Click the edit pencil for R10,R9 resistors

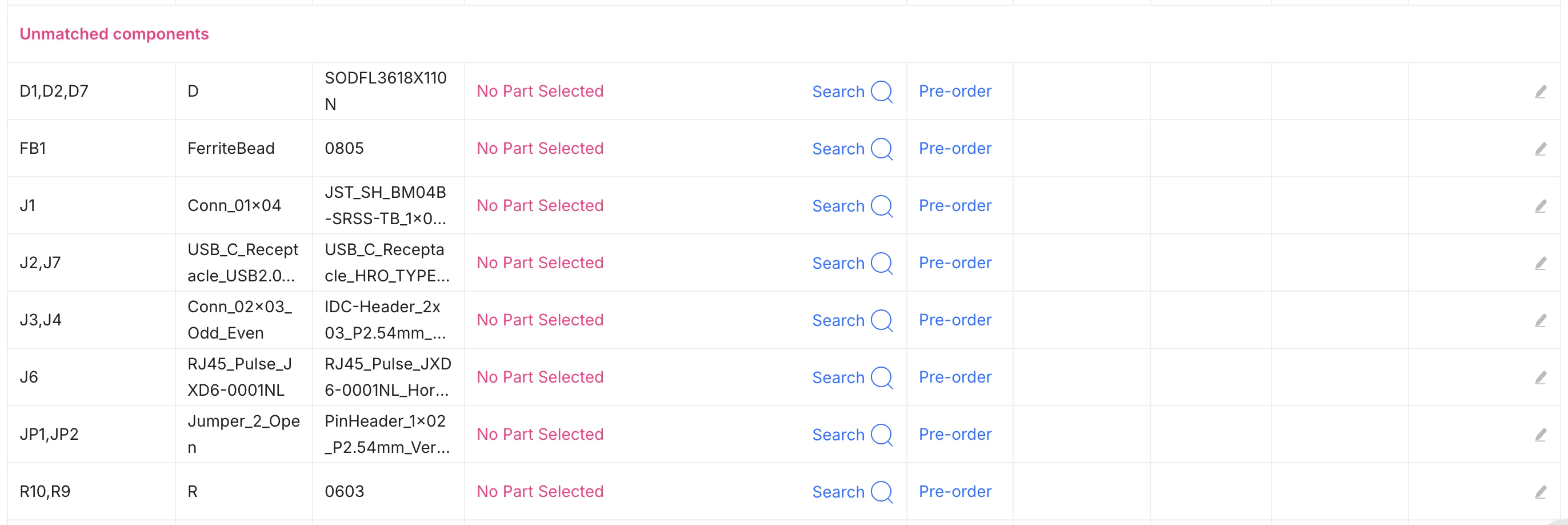1540,492
